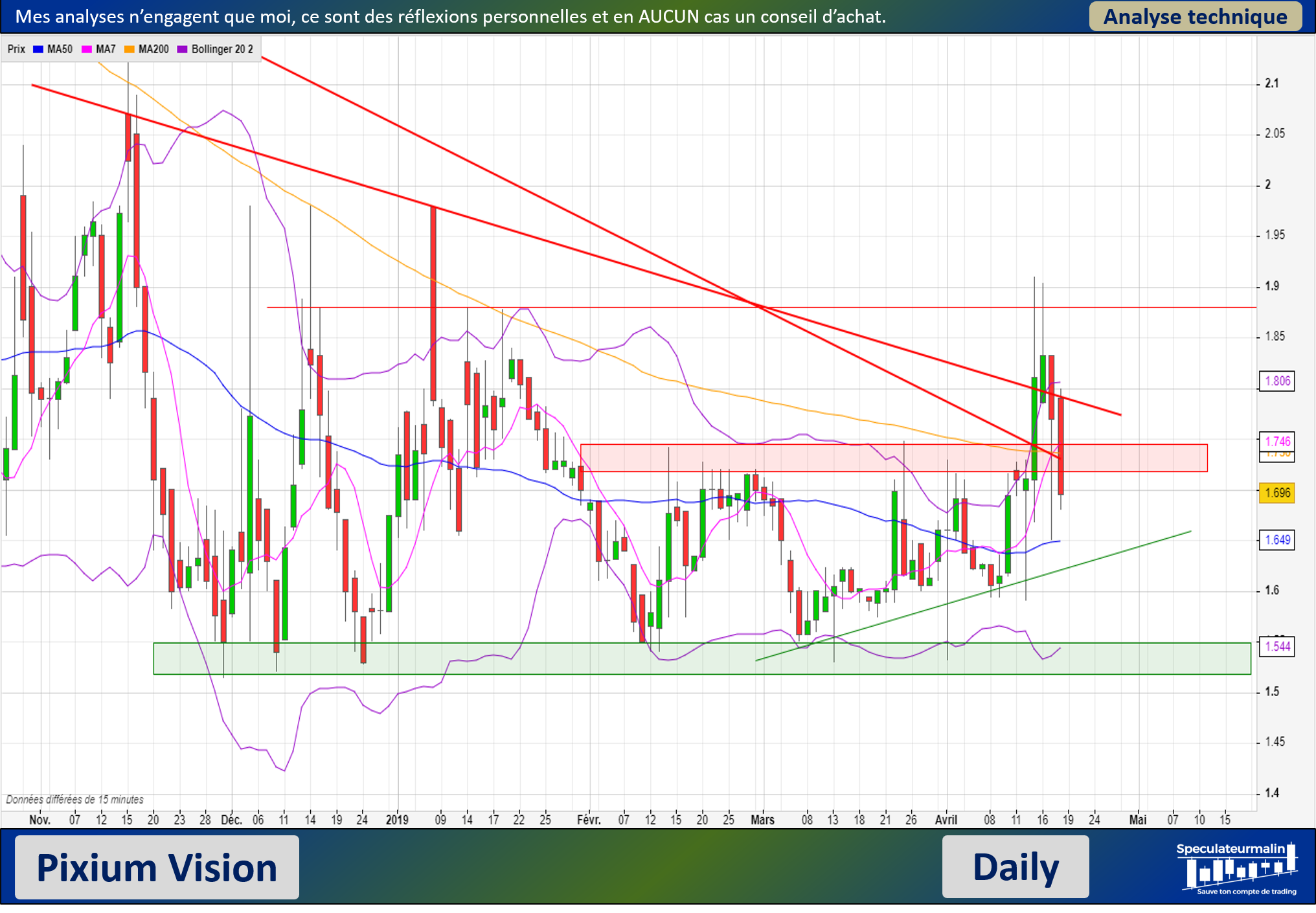Click the 1.6 price axis label
This screenshot has width=1316, height=913.
pos(1272,591)
